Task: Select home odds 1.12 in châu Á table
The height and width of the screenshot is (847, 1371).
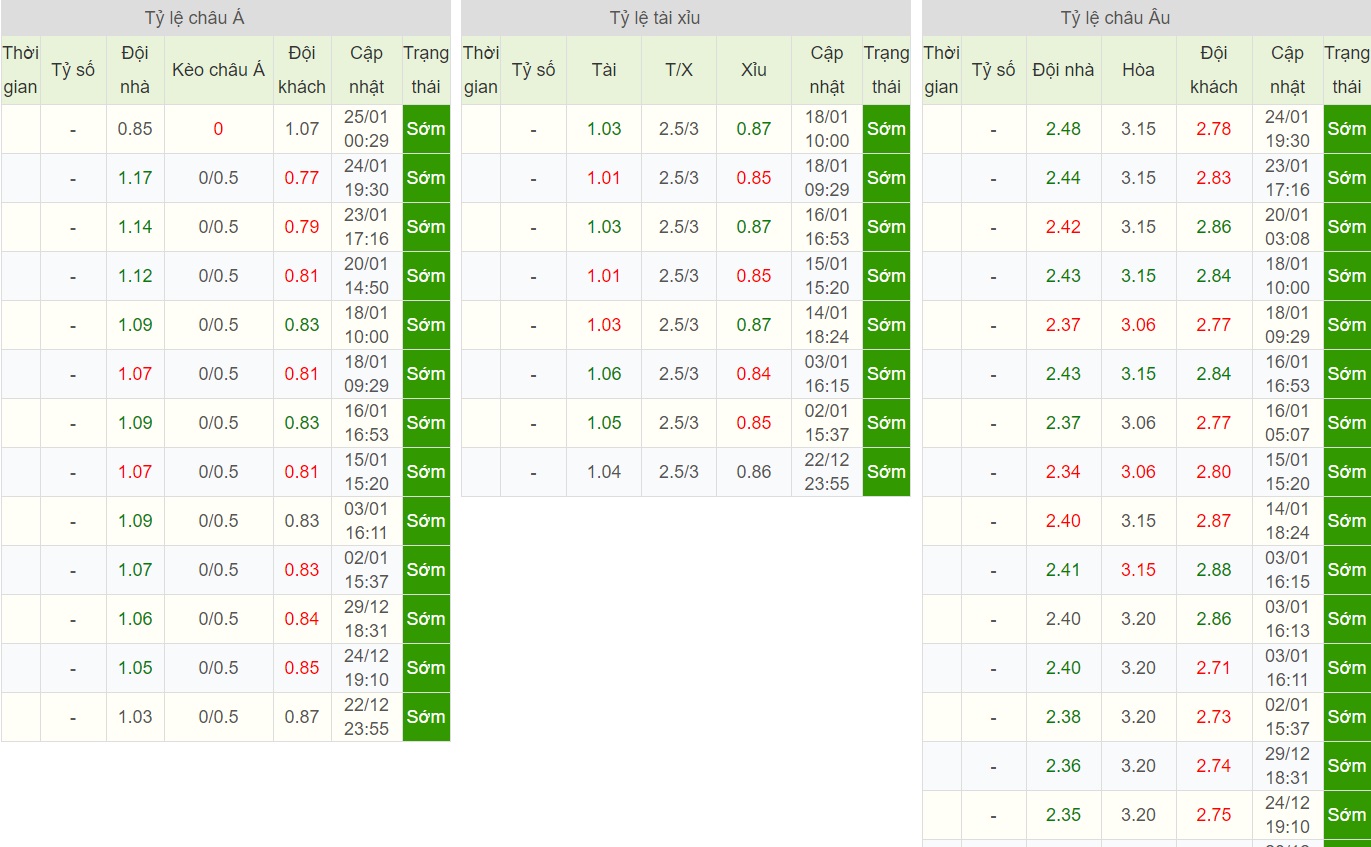Action: click(x=135, y=276)
